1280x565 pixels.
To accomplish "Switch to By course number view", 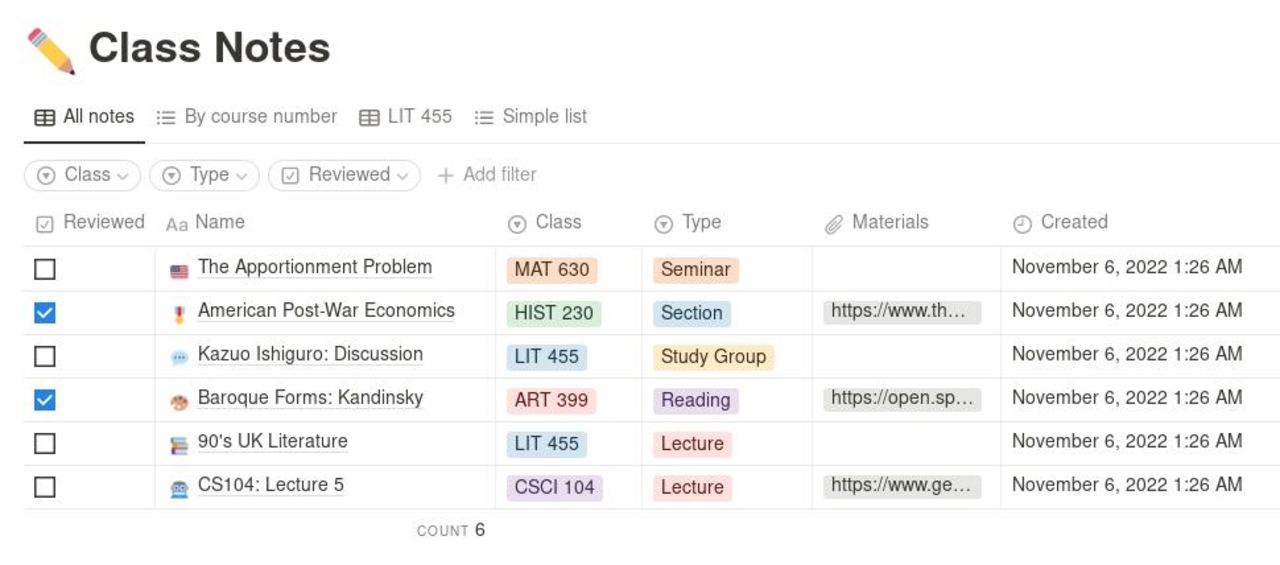I will (247, 117).
